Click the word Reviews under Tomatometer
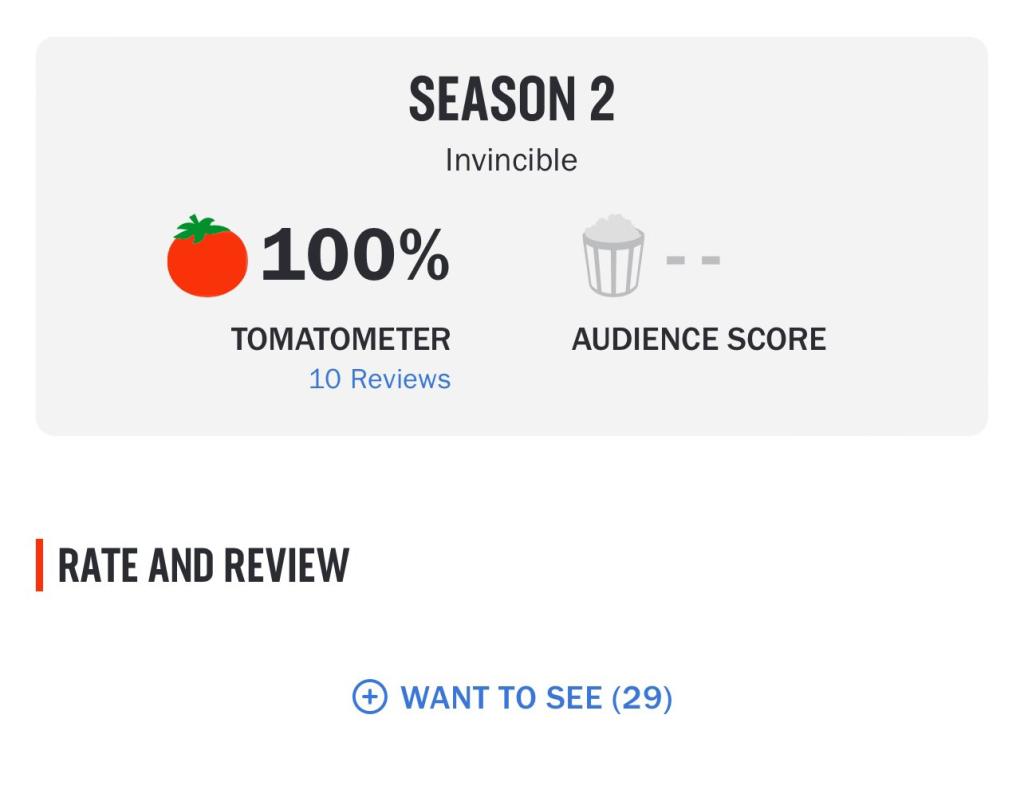 400,379
